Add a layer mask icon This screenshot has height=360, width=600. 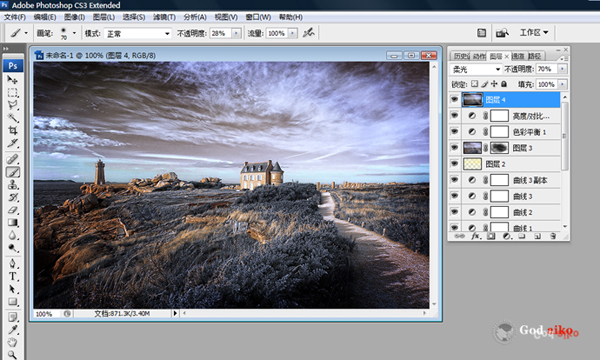pyautogui.click(x=491, y=236)
